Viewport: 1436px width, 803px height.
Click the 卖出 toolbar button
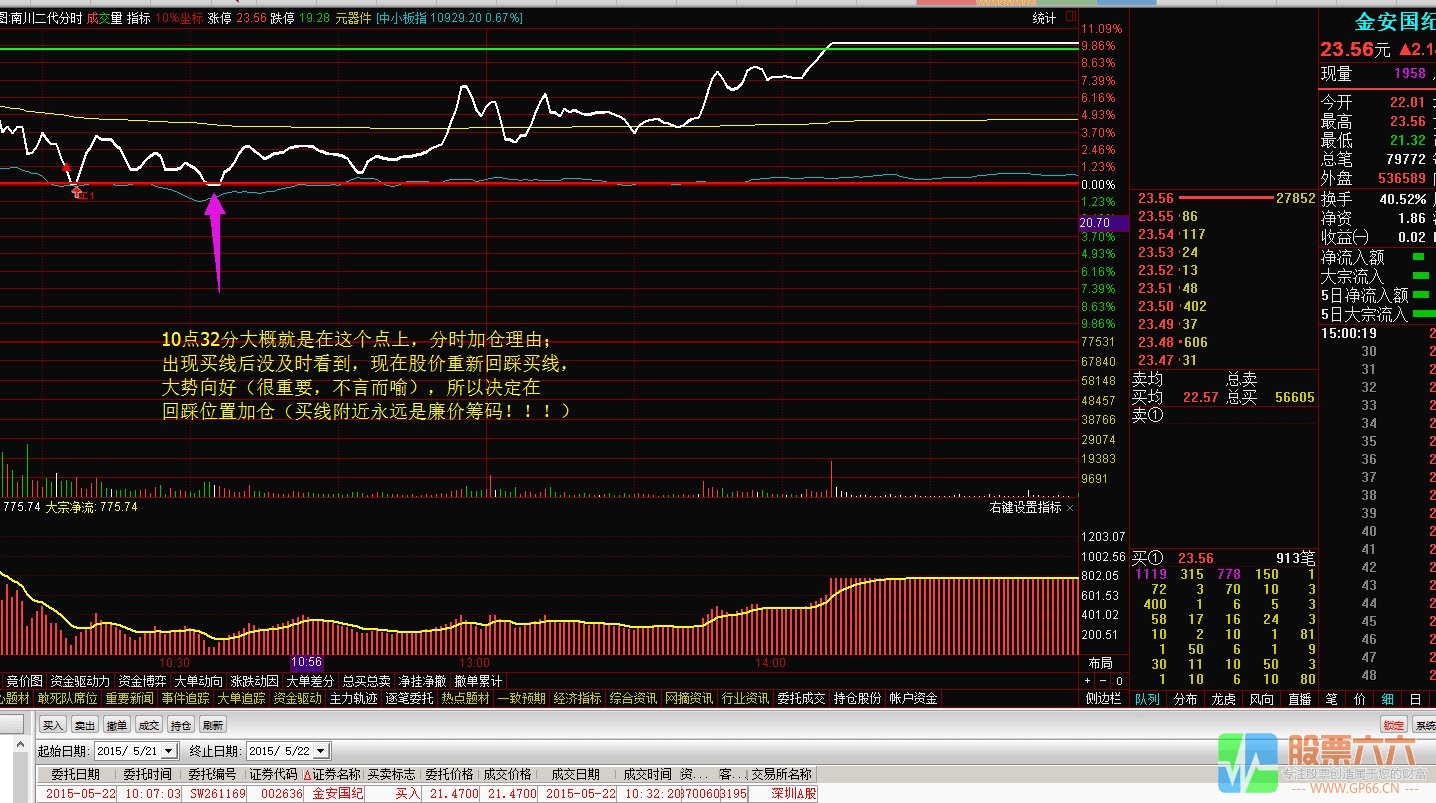coord(85,725)
